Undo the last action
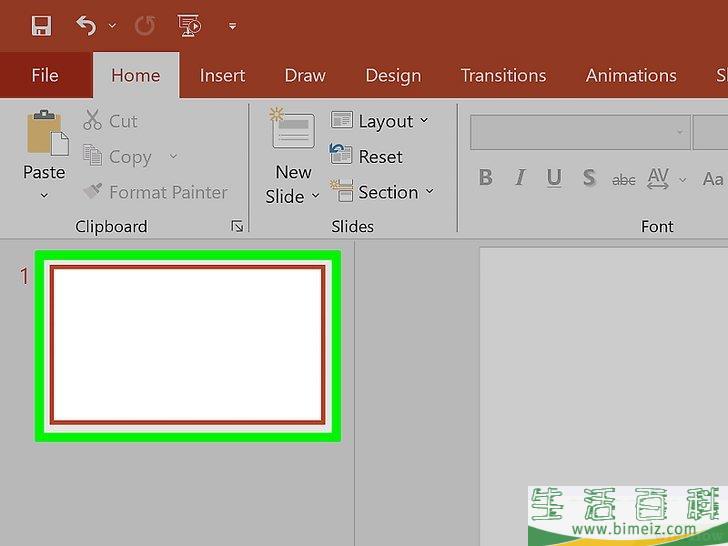Image resolution: width=728 pixels, height=546 pixels. [86, 26]
